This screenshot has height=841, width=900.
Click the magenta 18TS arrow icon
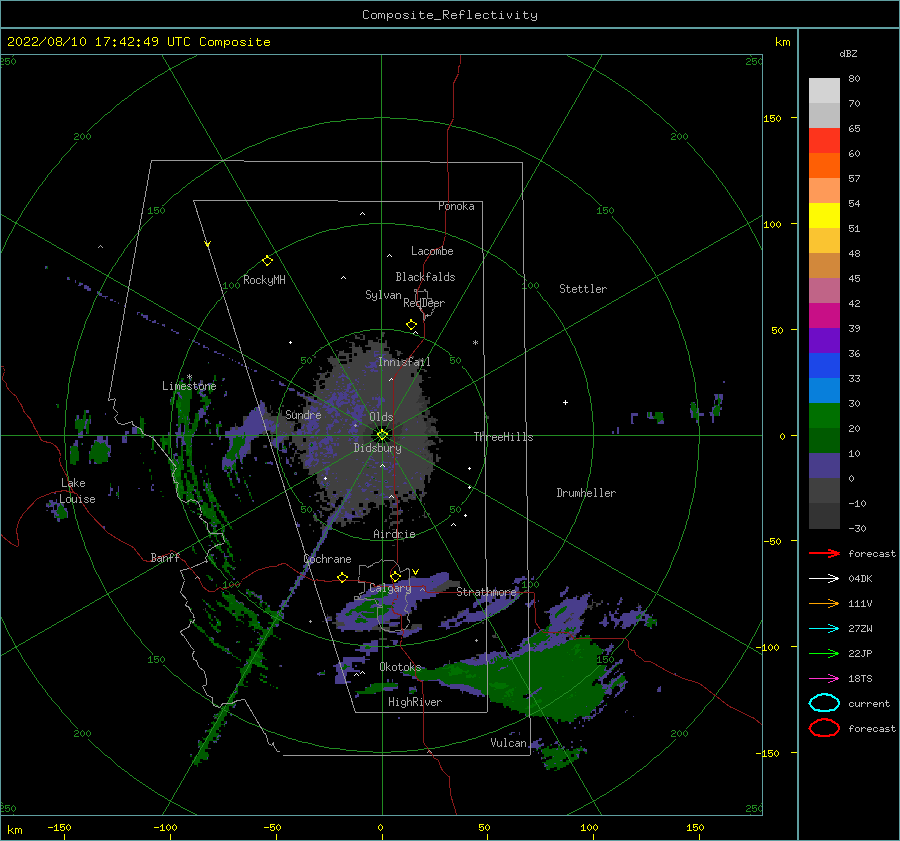click(x=824, y=679)
